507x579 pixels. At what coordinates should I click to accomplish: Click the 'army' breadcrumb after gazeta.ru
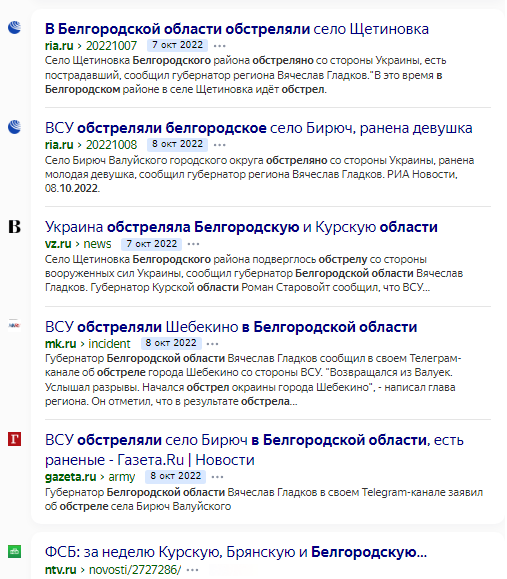[x=122, y=477]
